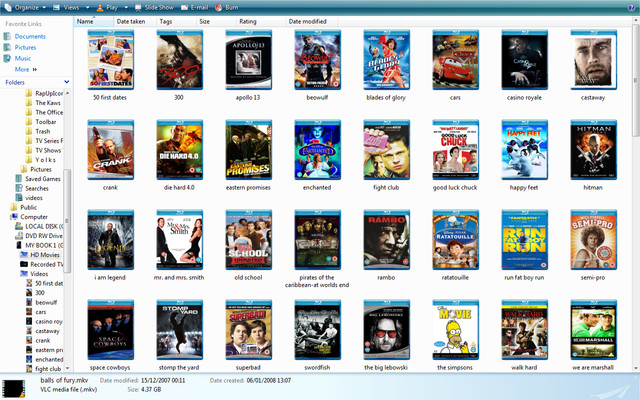Viewport: 640px width, 400px height.
Task: Select the walk hard cover
Action: pyautogui.click(x=524, y=330)
